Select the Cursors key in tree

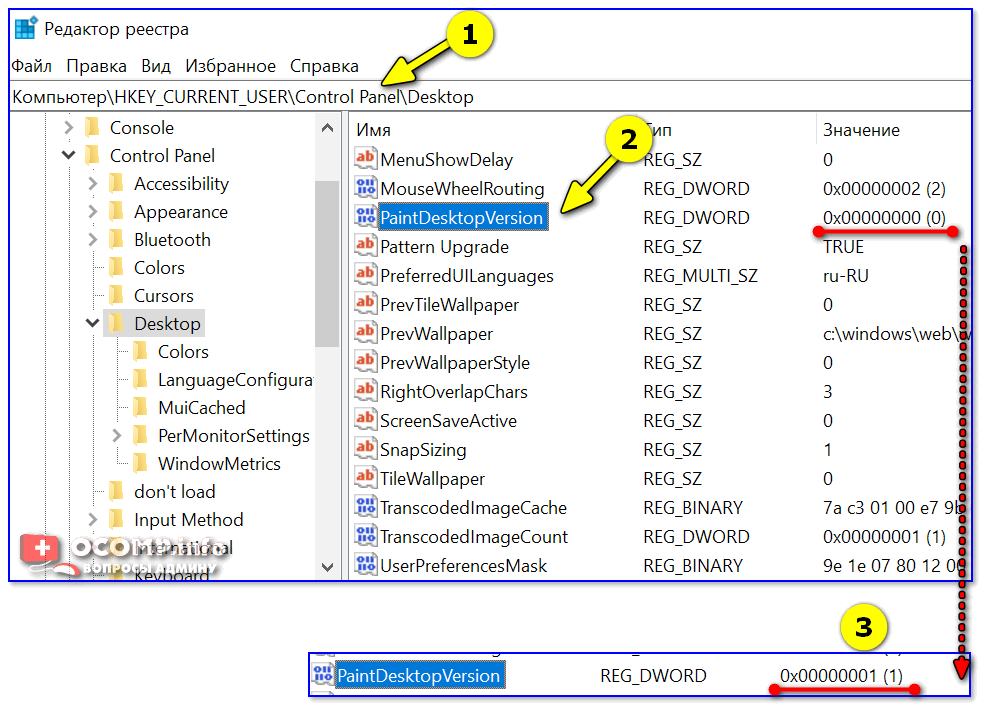pyautogui.click(x=164, y=296)
